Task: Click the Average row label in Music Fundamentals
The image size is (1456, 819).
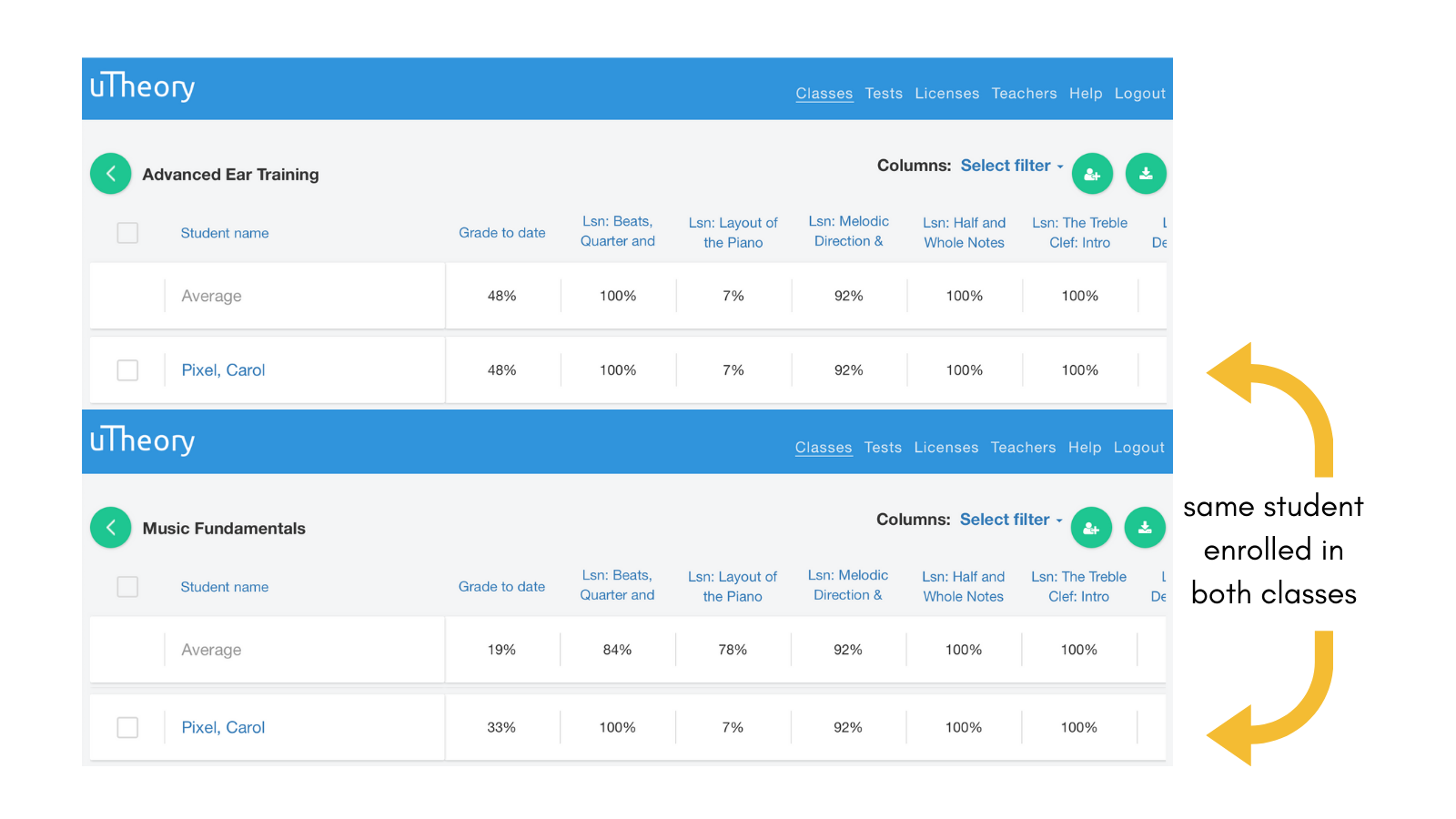Action: [211, 650]
